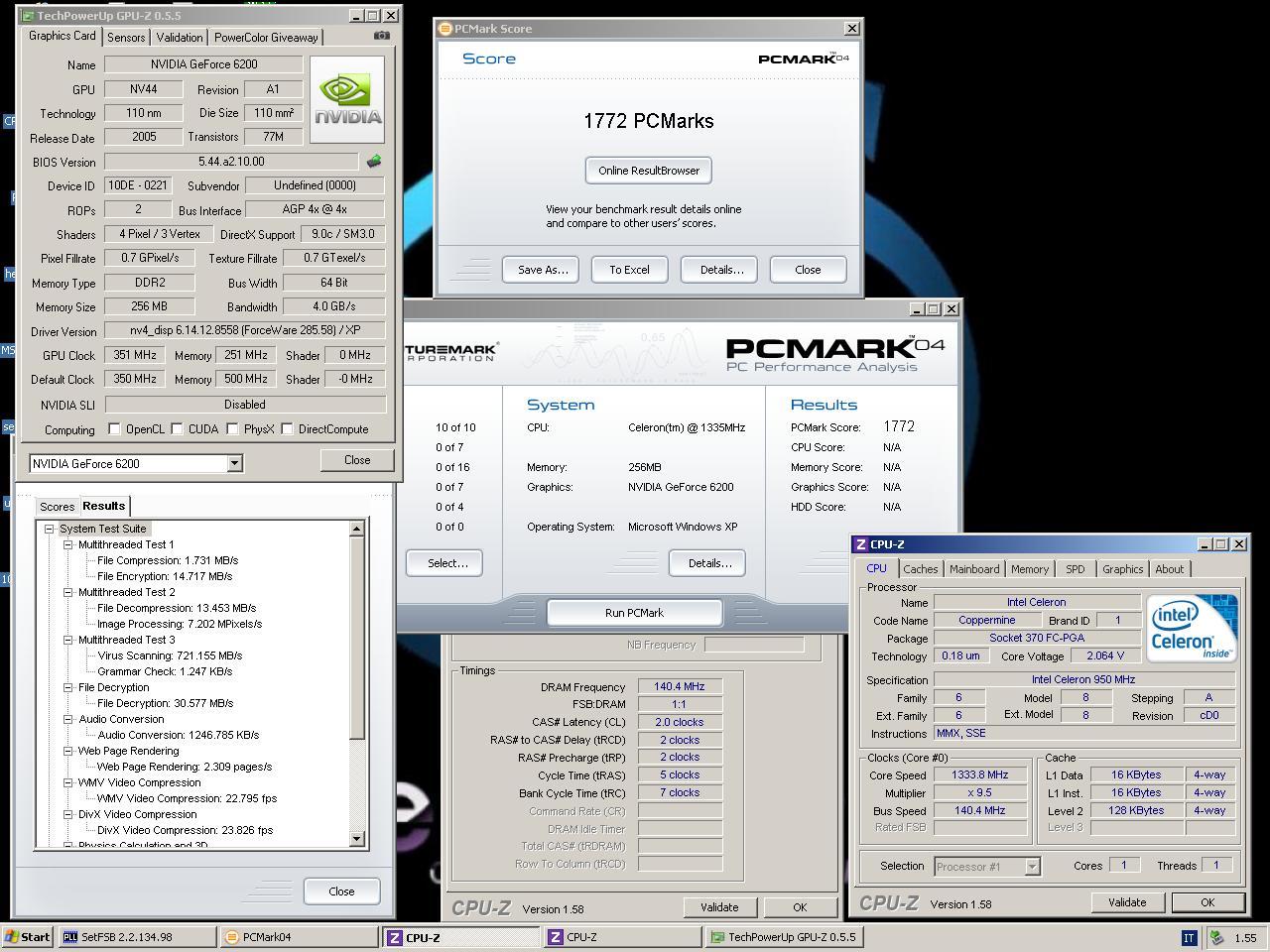Click the BIOS save chip icon in GPU-Z
The image size is (1270, 952).
(x=374, y=161)
